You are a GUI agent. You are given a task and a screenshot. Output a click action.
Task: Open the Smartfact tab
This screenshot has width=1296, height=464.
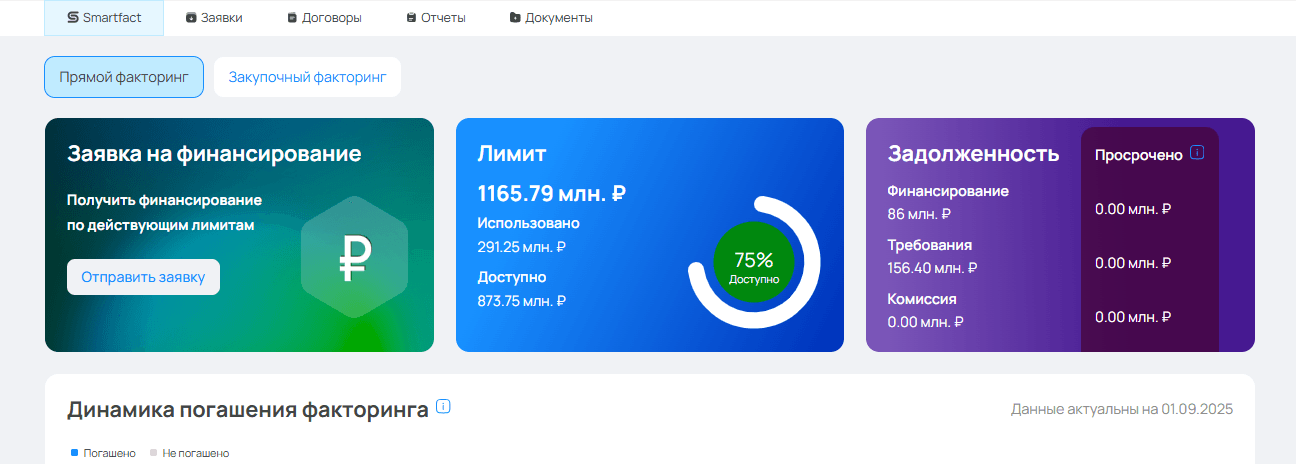[x=104, y=18]
